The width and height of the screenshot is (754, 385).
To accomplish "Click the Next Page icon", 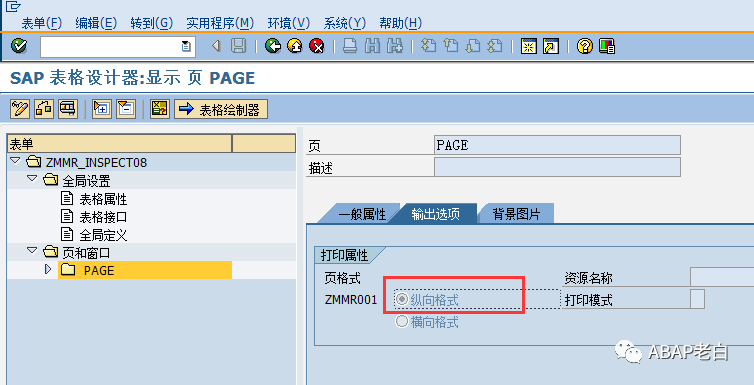I will point(473,46).
